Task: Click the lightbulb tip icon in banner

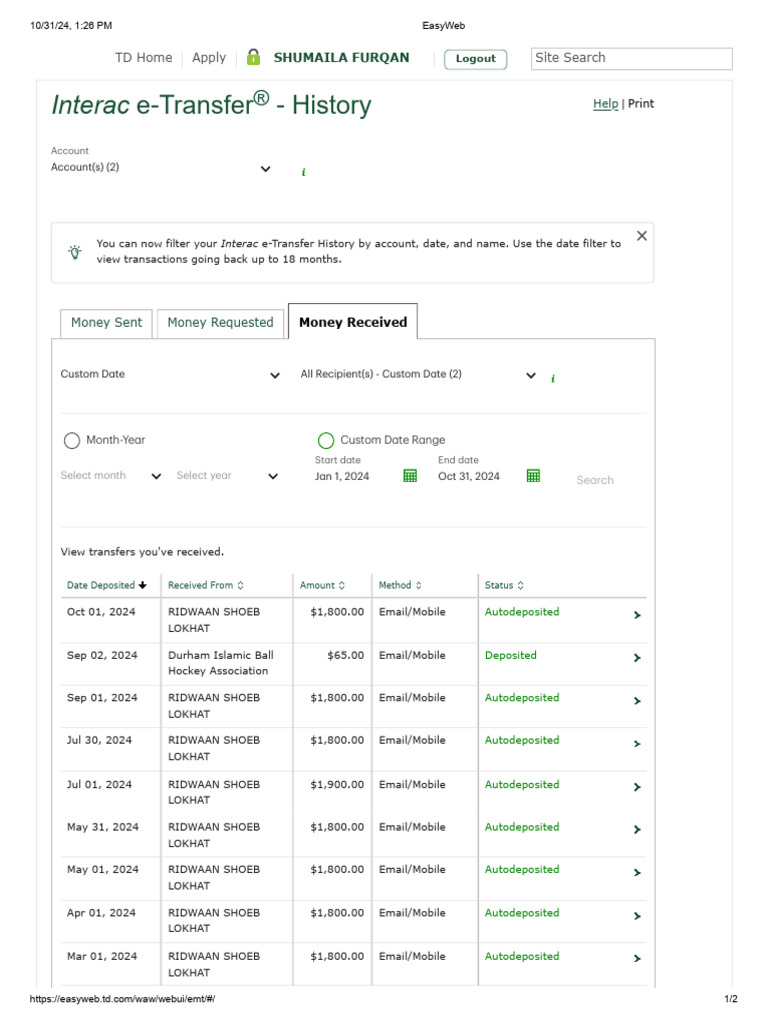Action: 75,252
